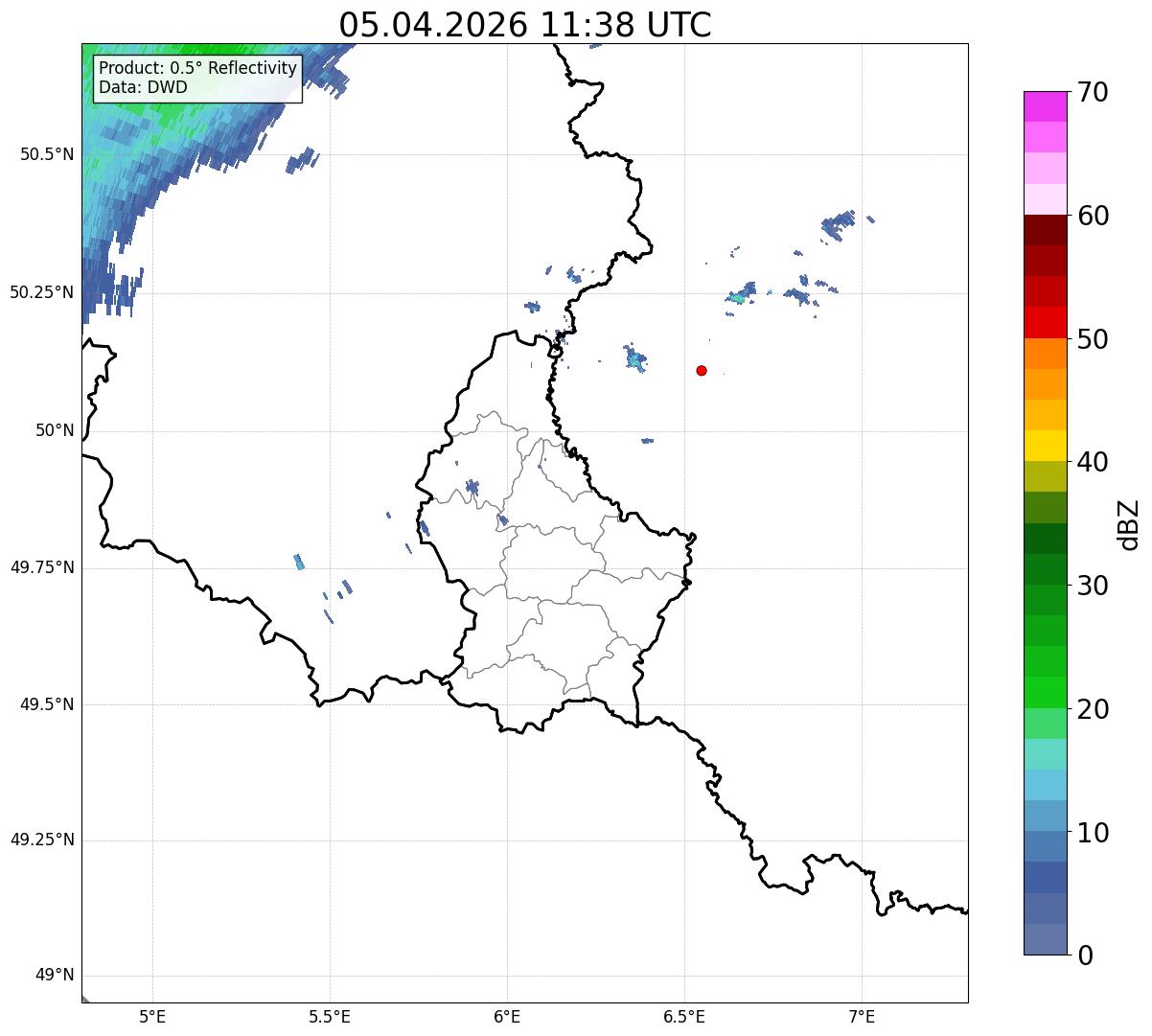Click the red station marker dot
Screen dimensions: 1152x1036
(702, 370)
